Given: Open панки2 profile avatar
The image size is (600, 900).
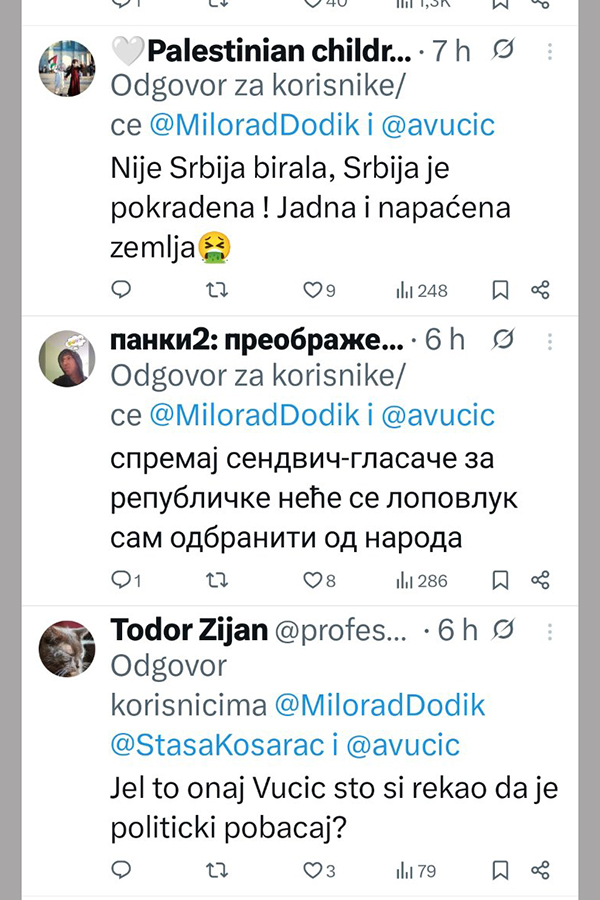Looking at the screenshot, I should coord(67,358).
